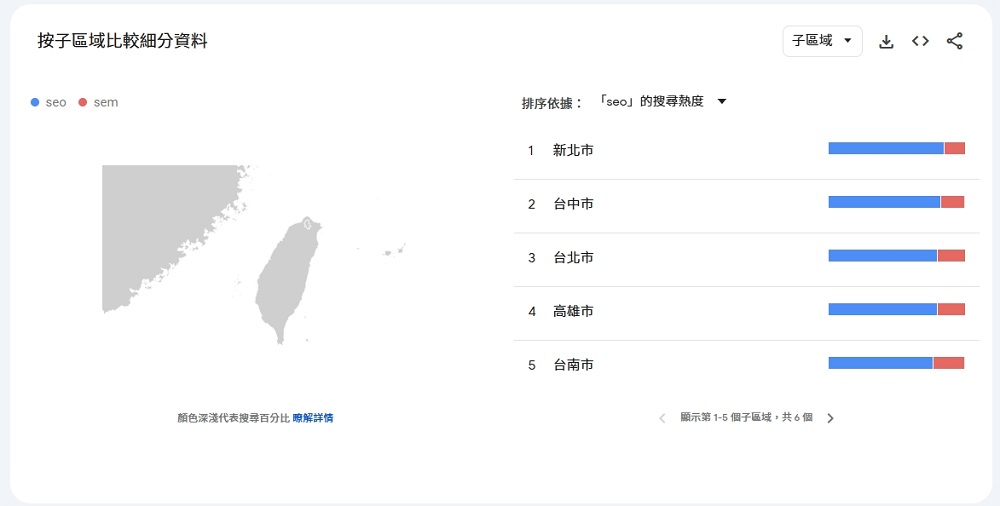This screenshot has width=1000, height=506.
Task: Click the sem legend label
Action: pos(106,102)
